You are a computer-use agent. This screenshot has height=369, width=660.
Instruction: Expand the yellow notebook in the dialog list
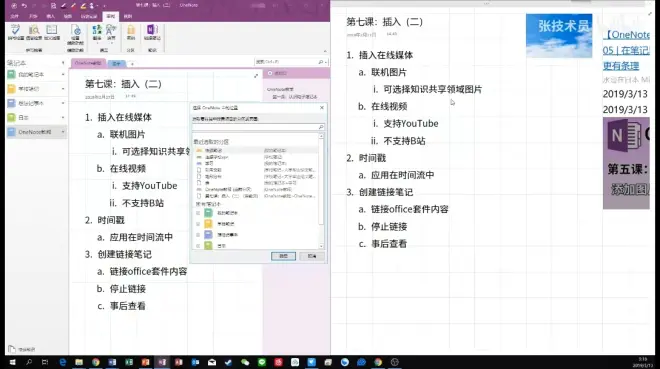198,224
